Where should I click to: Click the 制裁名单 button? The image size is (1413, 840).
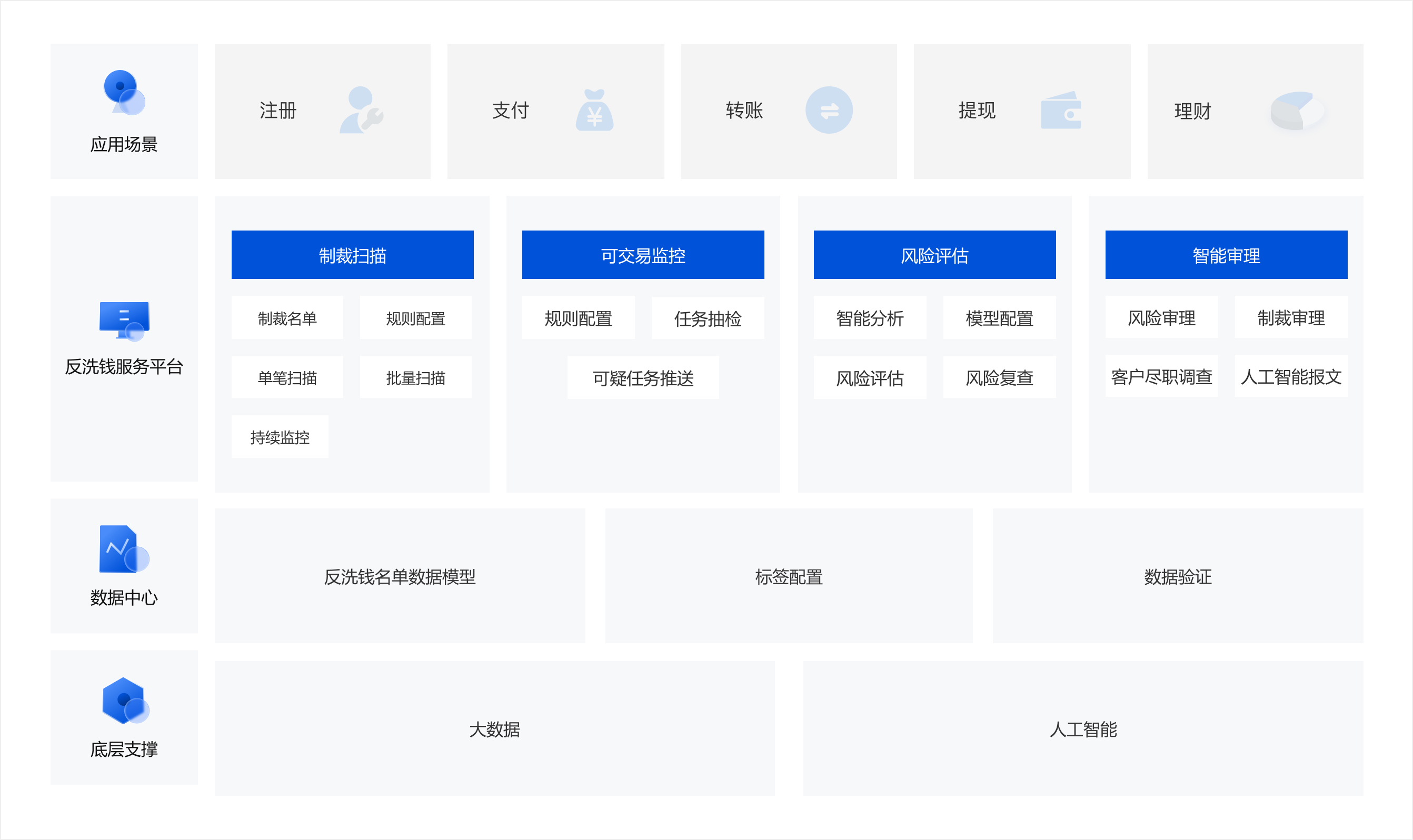(287, 318)
